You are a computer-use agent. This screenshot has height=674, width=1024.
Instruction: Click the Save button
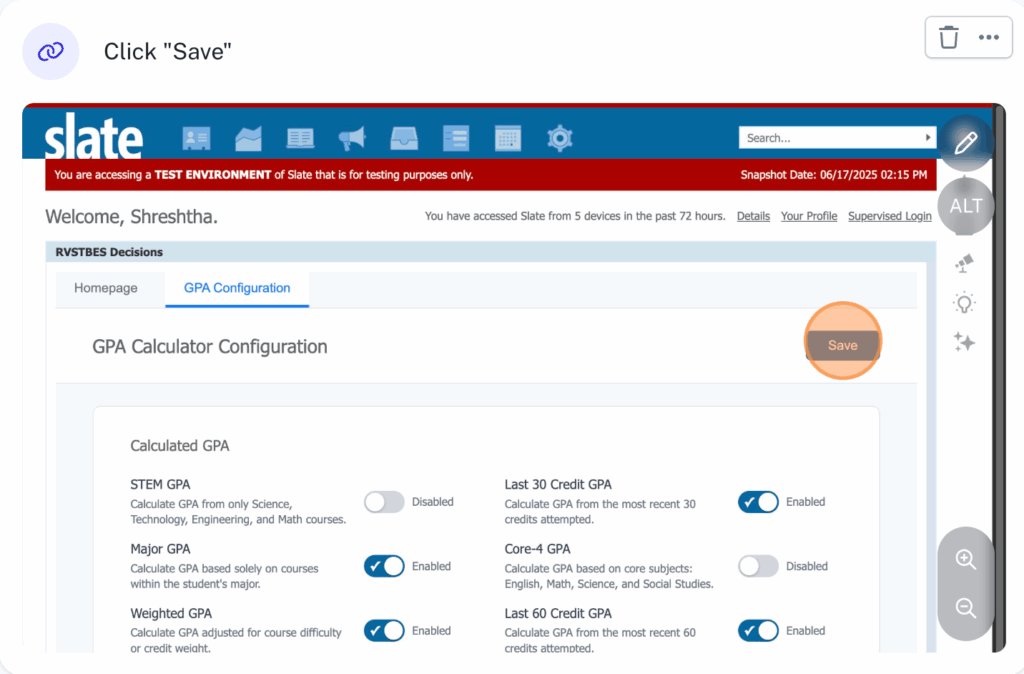(842, 345)
